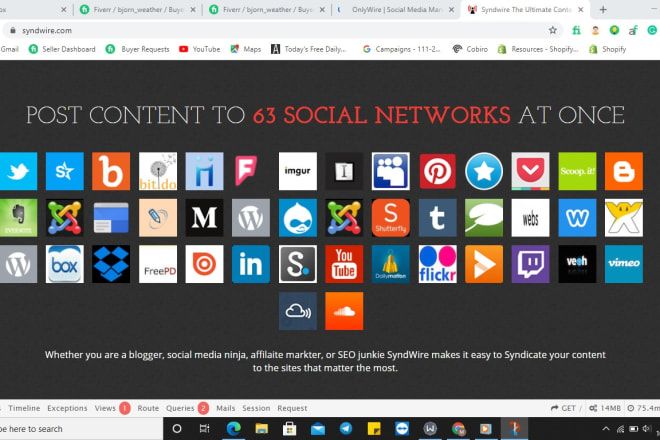Open the Myspace people icon
660x440 pixels.
click(391, 171)
